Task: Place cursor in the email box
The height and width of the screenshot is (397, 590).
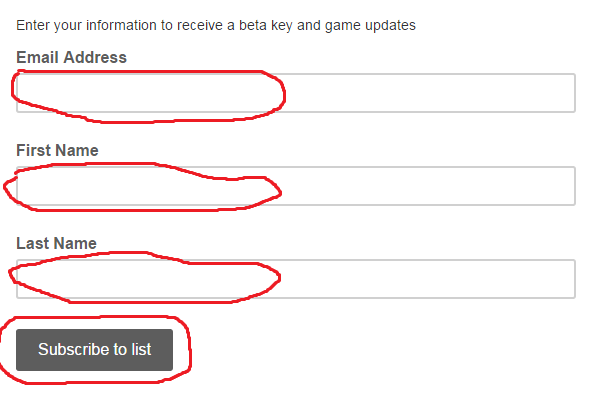Action: (x=296, y=93)
